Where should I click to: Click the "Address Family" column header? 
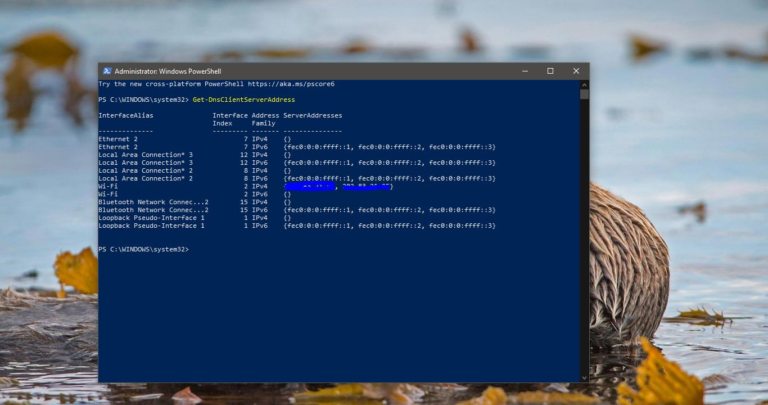point(265,119)
